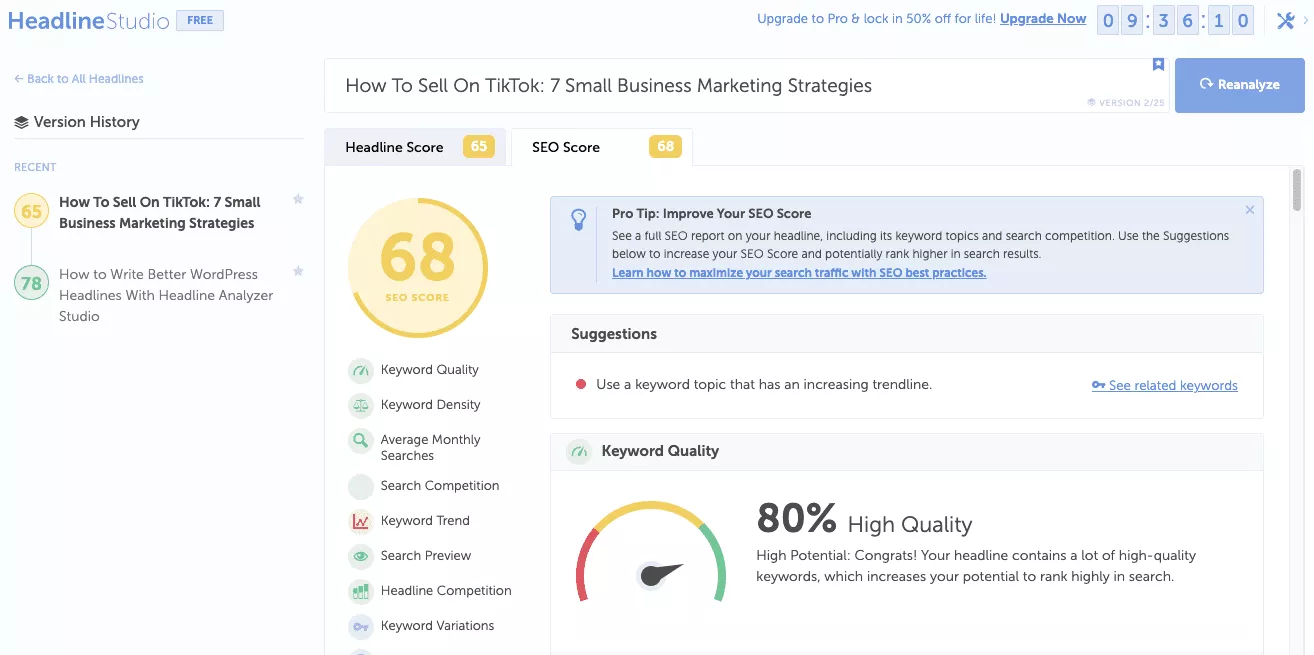The height and width of the screenshot is (655, 1314).
Task: Select Keyword Variations in sidebar list
Action: (x=438, y=626)
